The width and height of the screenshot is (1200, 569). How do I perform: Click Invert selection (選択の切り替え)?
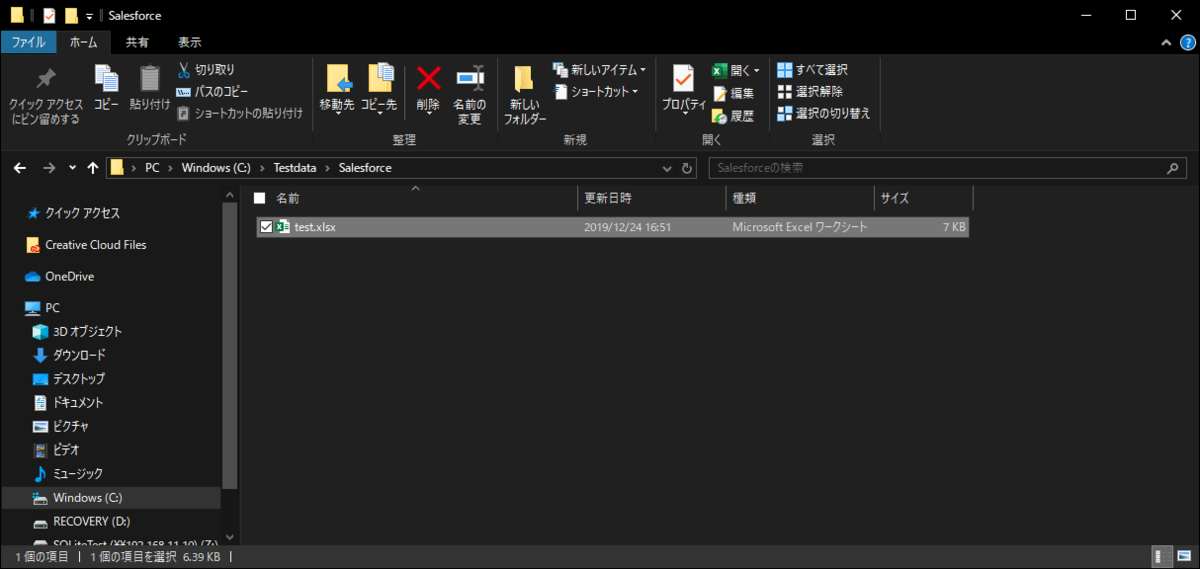824,113
